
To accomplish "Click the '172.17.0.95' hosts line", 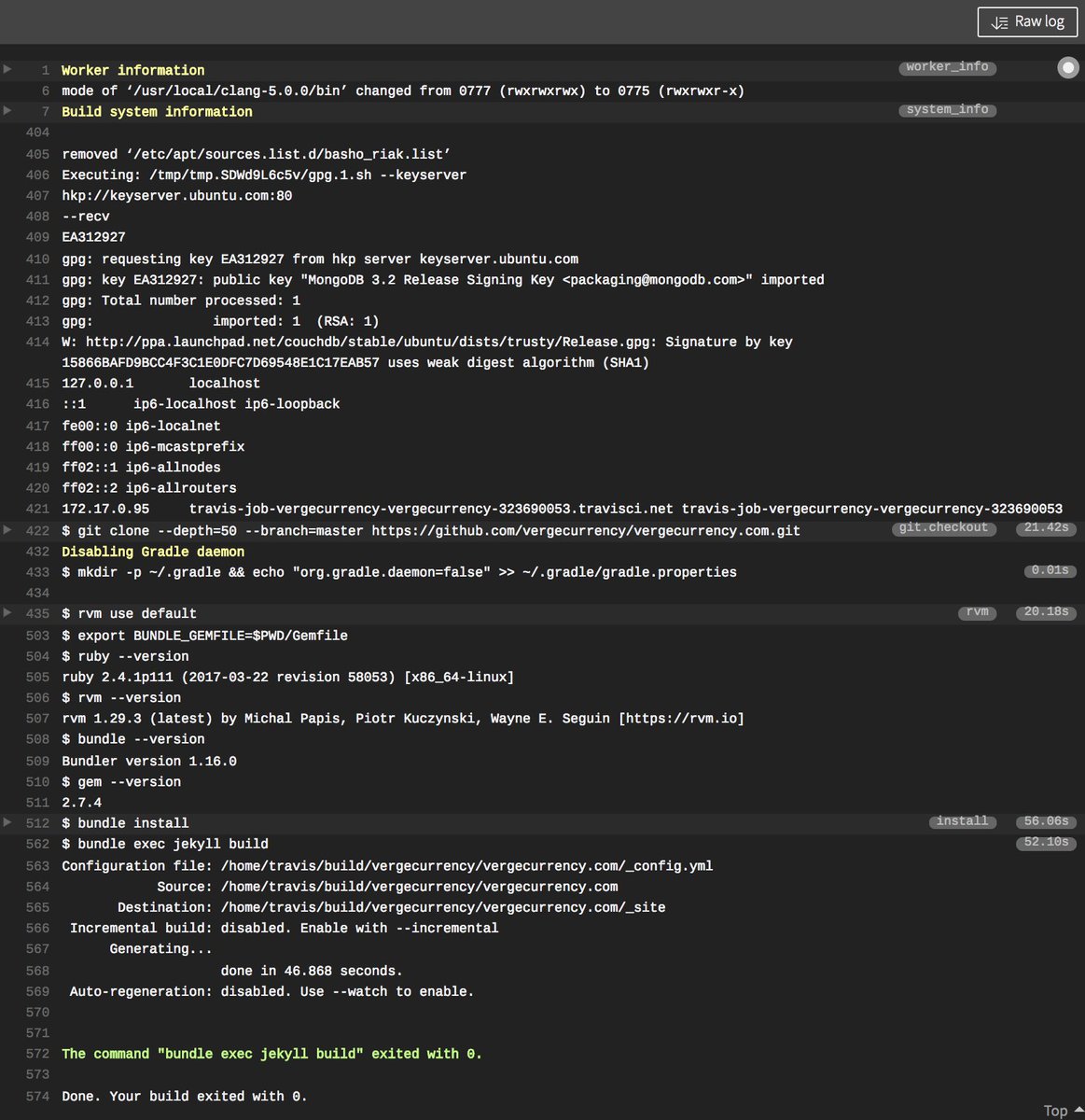I will click(x=562, y=509).
